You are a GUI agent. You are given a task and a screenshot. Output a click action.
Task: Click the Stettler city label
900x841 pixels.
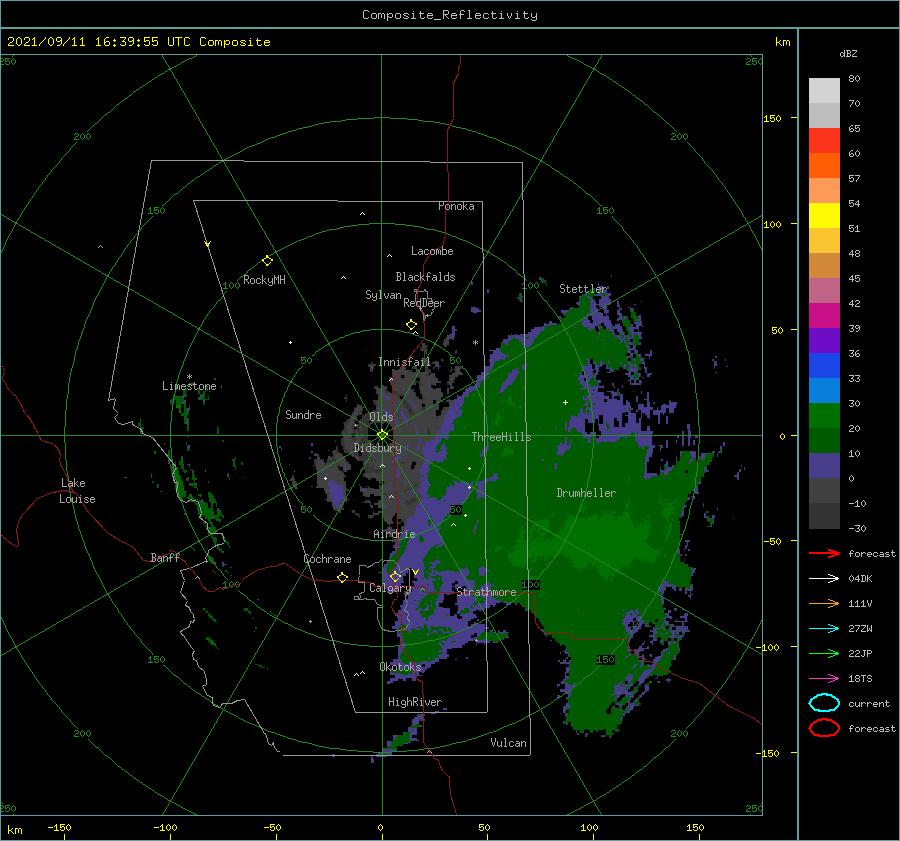[x=583, y=289]
